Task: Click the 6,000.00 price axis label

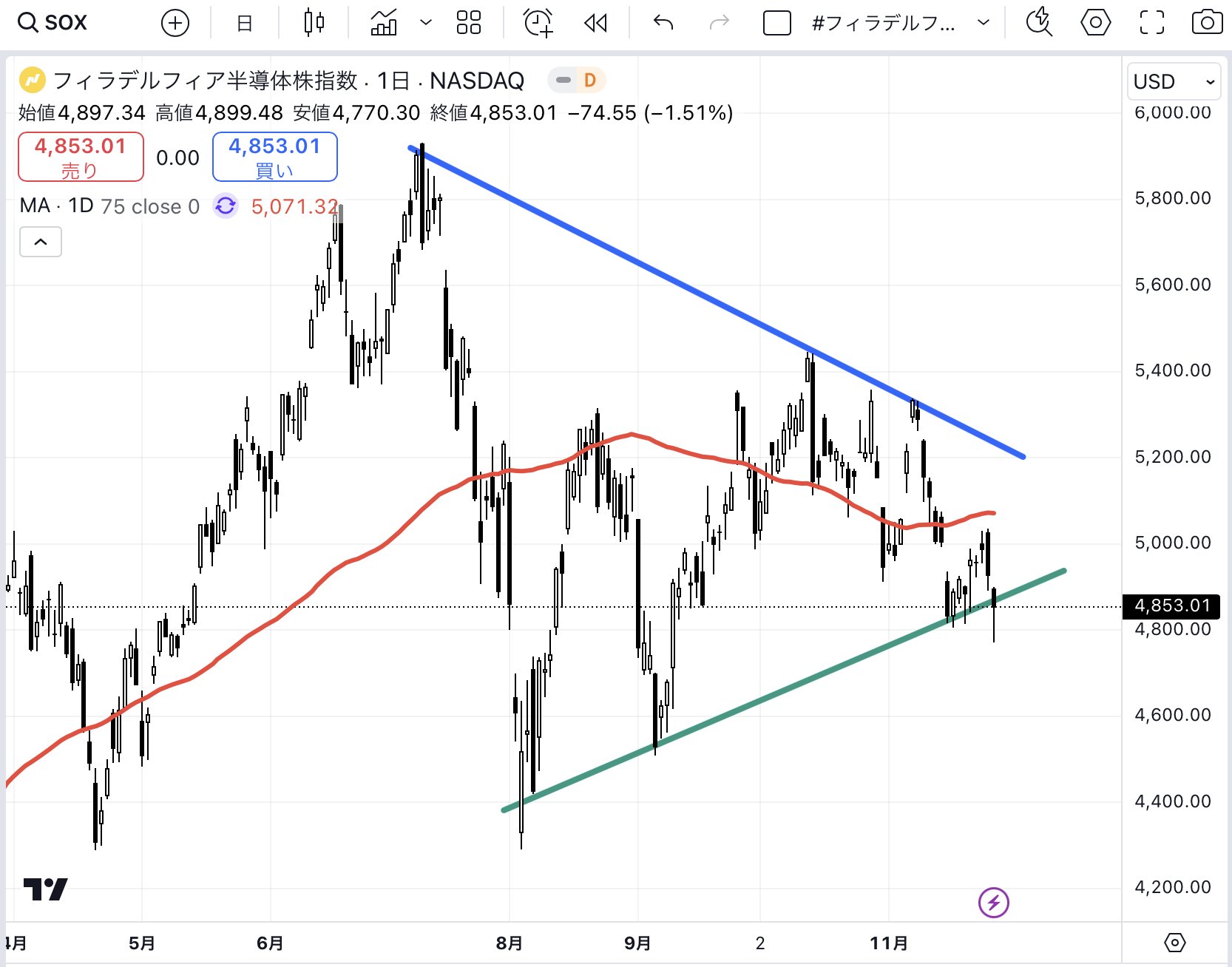Action: 1173,112
